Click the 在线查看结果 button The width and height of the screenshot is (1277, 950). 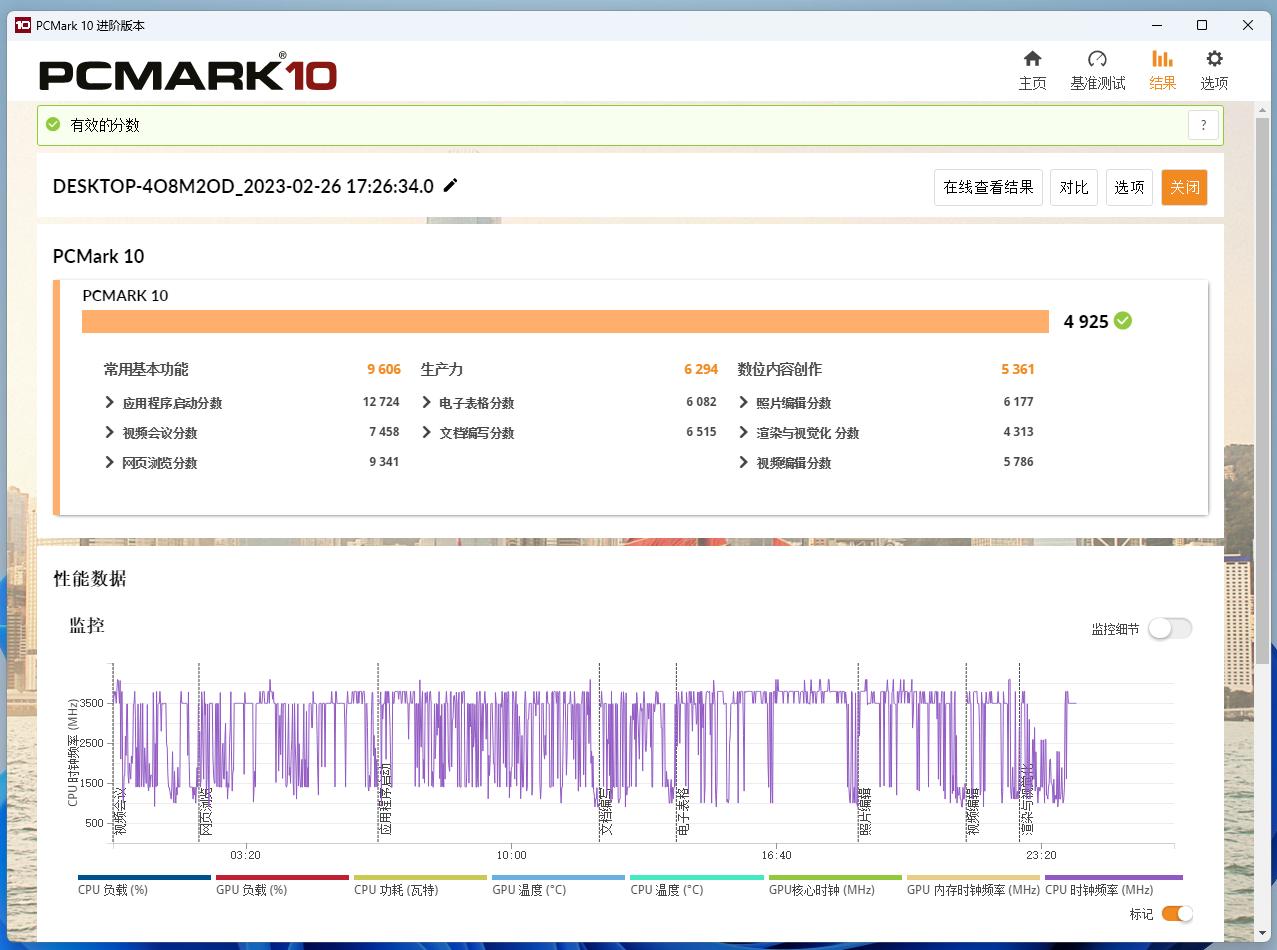tap(988, 187)
